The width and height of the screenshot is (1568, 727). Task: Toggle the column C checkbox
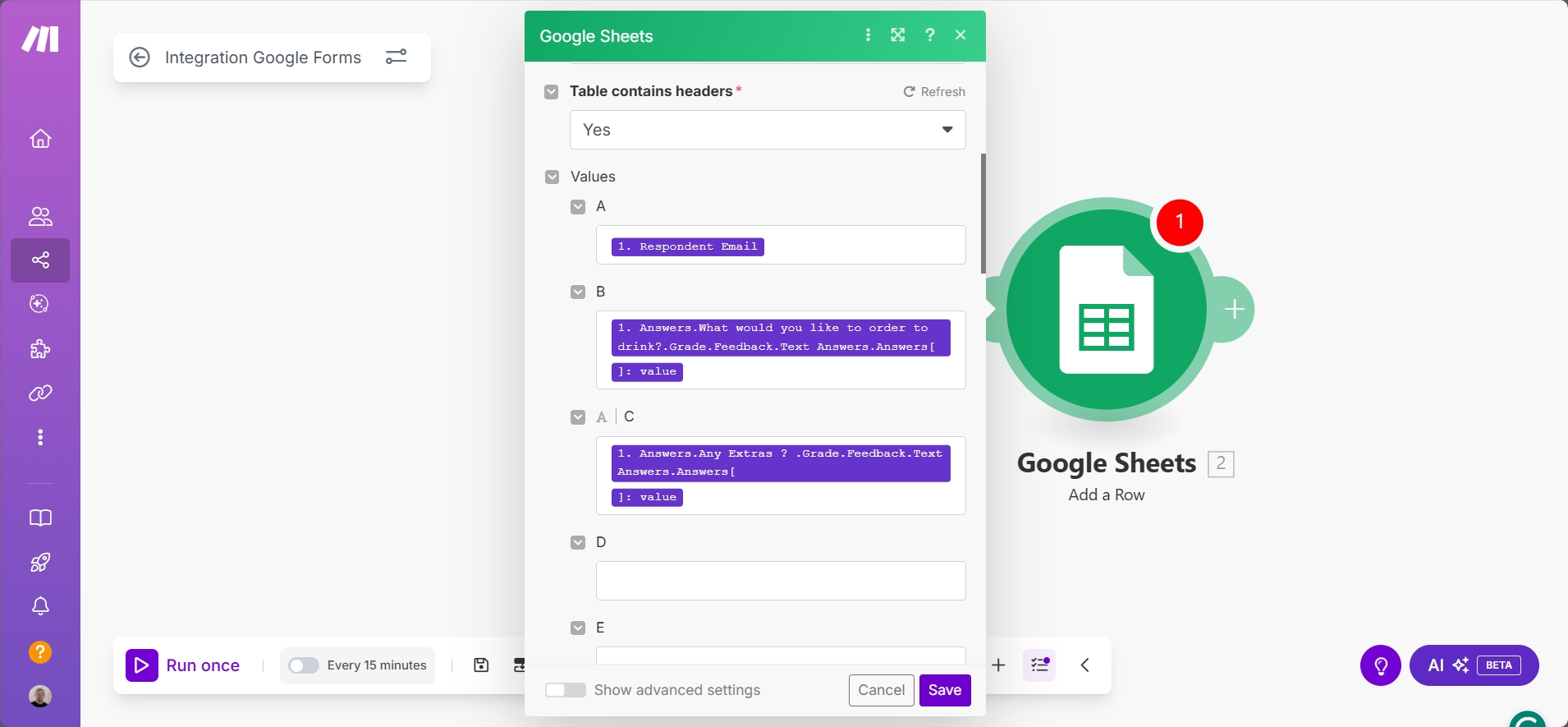click(578, 417)
